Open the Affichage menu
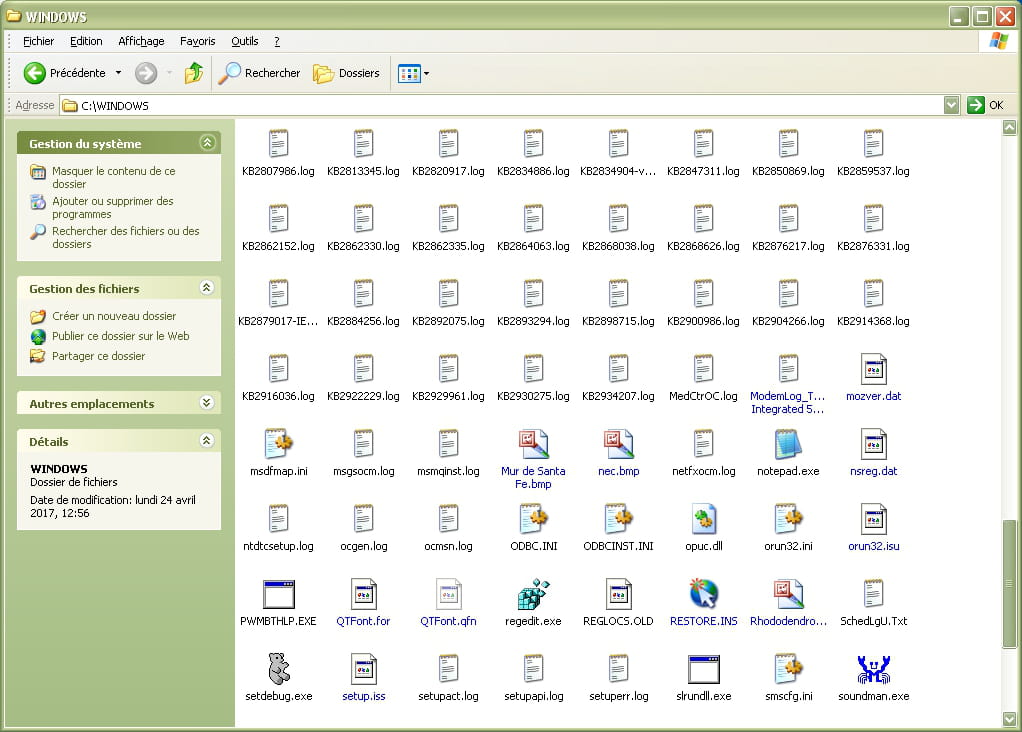 click(x=141, y=41)
